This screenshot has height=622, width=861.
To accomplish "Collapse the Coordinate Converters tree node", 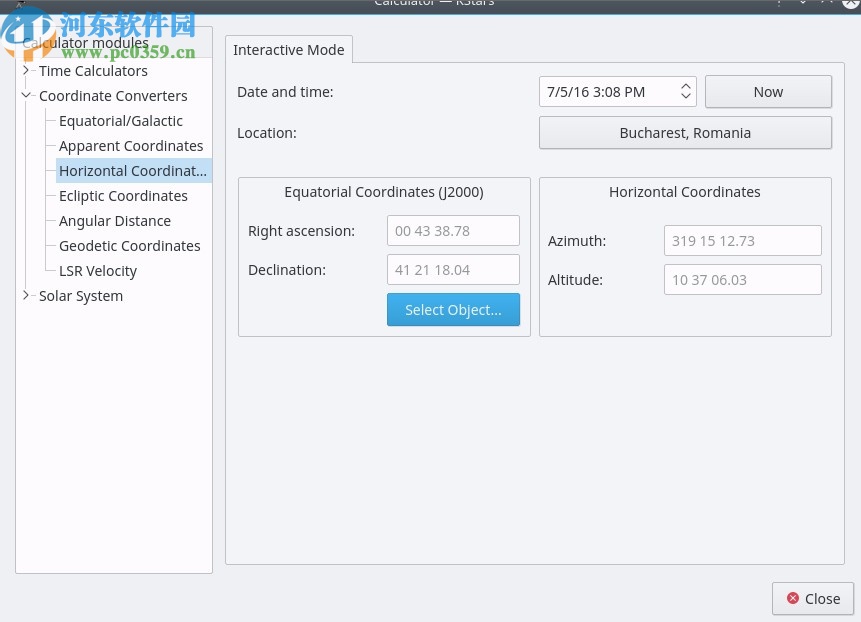I will [26, 96].
